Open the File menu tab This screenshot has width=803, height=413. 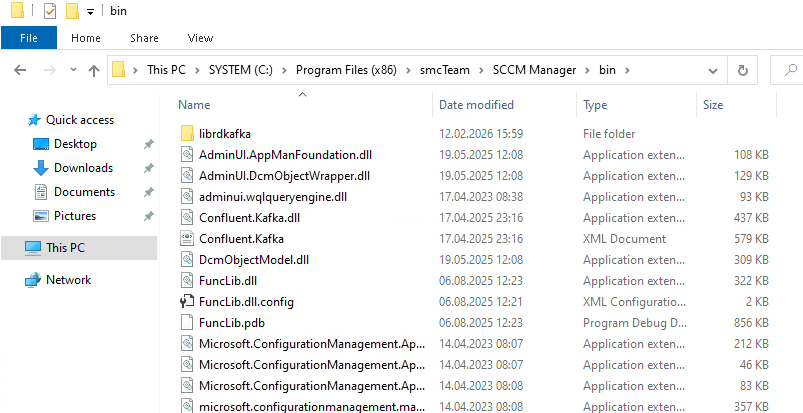pos(28,38)
